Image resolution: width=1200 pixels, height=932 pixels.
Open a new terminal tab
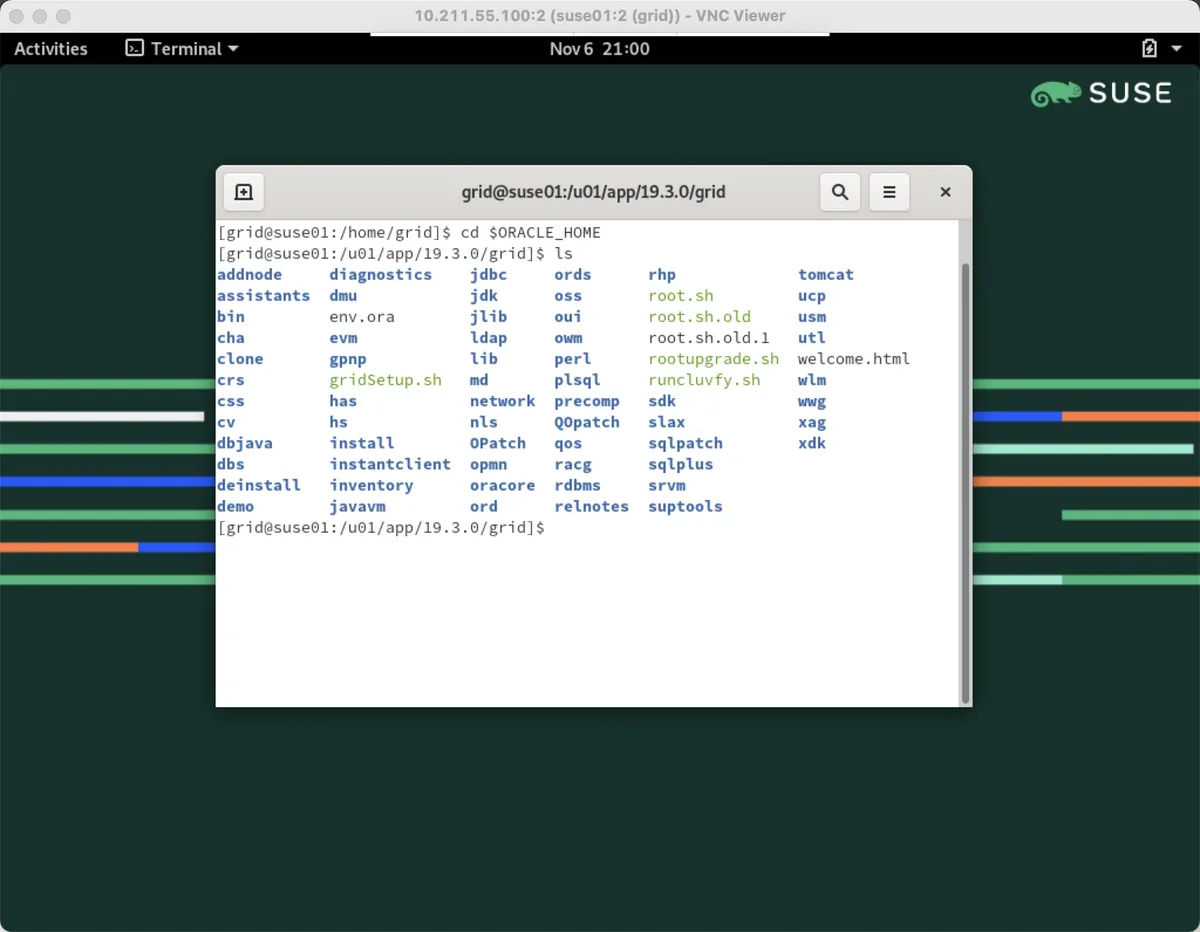tap(243, 192)
